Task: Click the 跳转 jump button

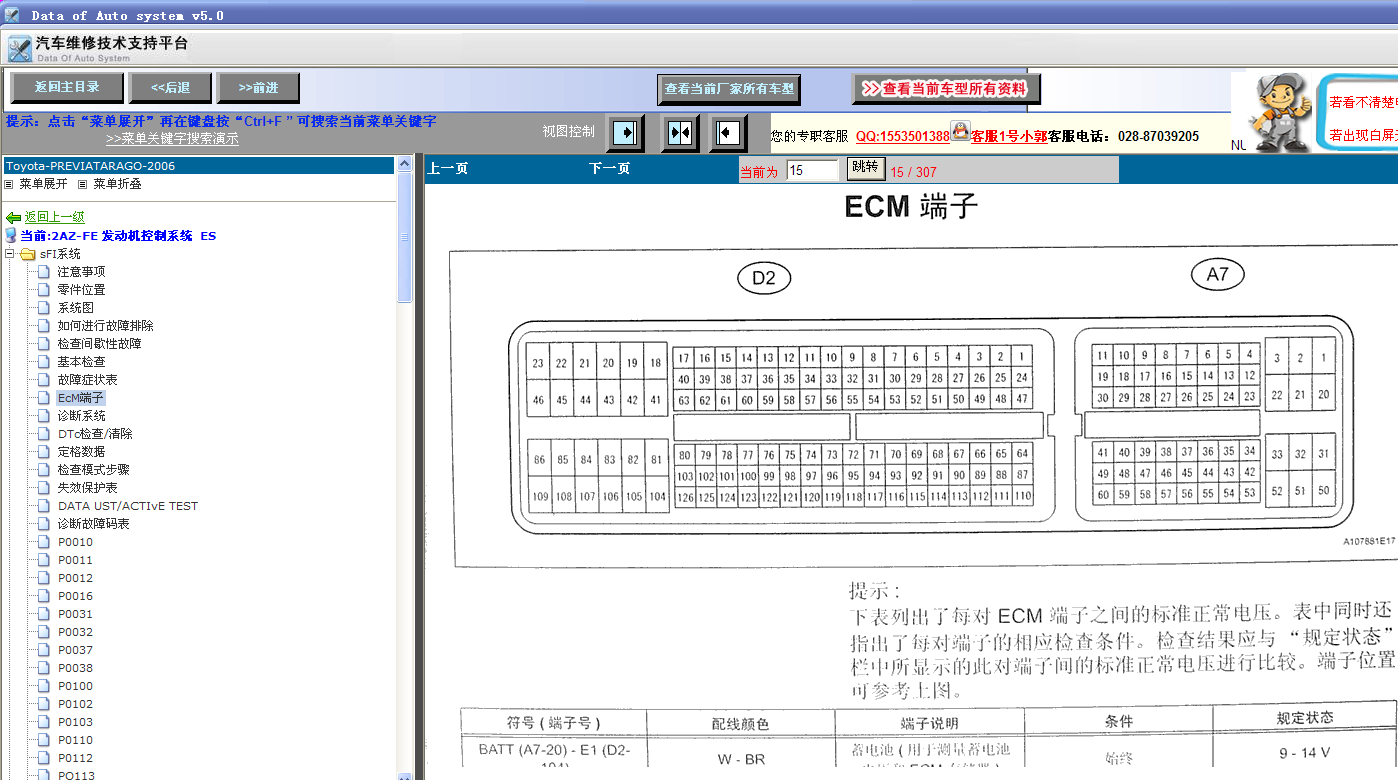Action: pyautogui.click(x=865, y=167)
